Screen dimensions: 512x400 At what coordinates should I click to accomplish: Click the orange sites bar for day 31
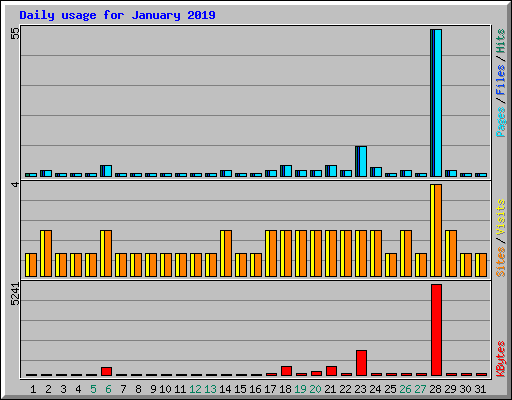(x=483, y=265)
